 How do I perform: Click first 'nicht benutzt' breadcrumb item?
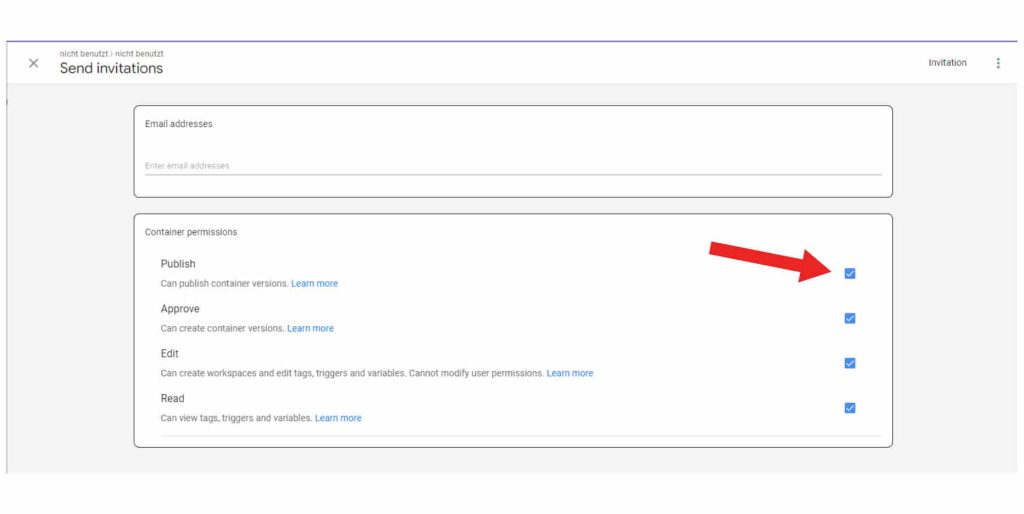[x=83, y=53]
